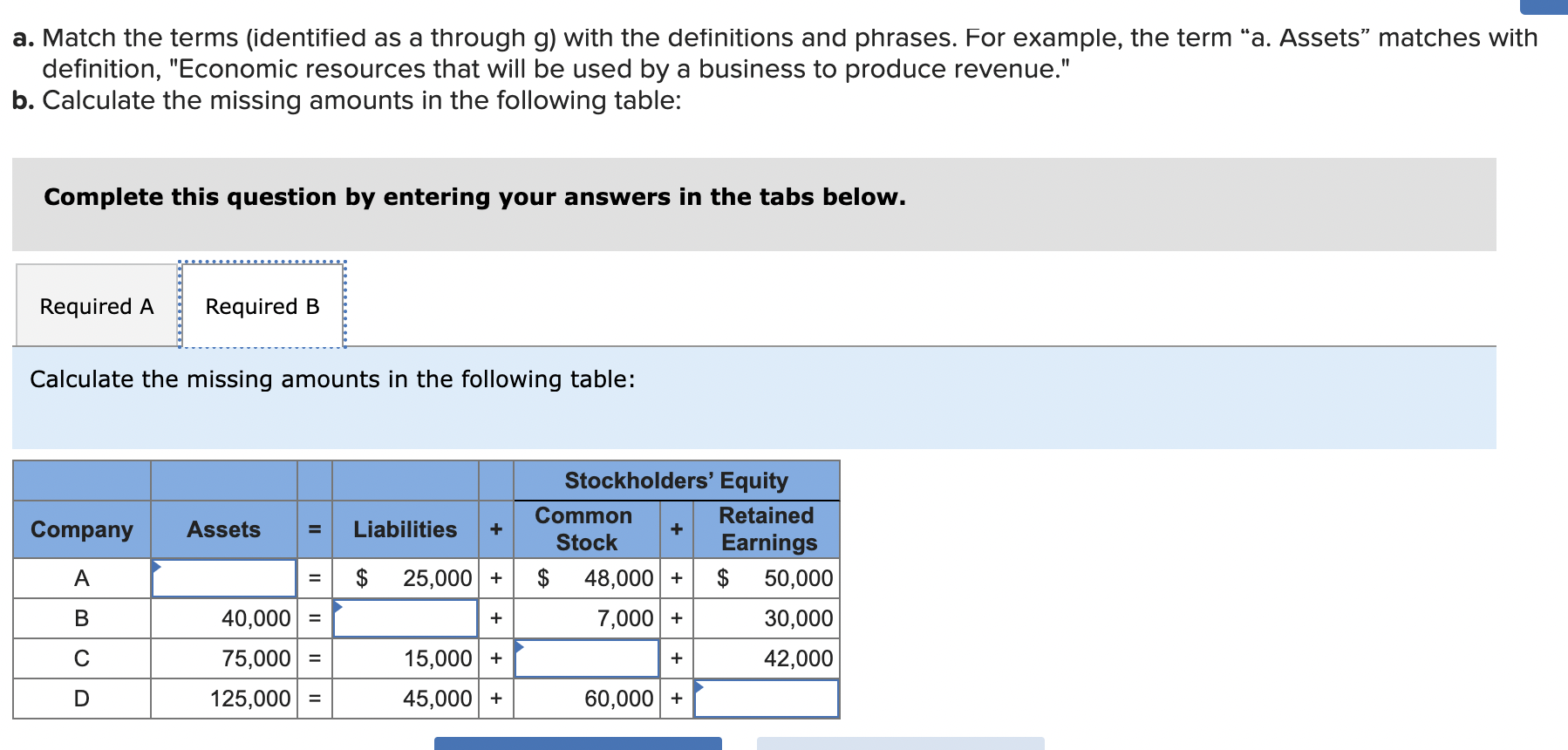
Task: Click the Company column header
Action: [x=81, y=528]
